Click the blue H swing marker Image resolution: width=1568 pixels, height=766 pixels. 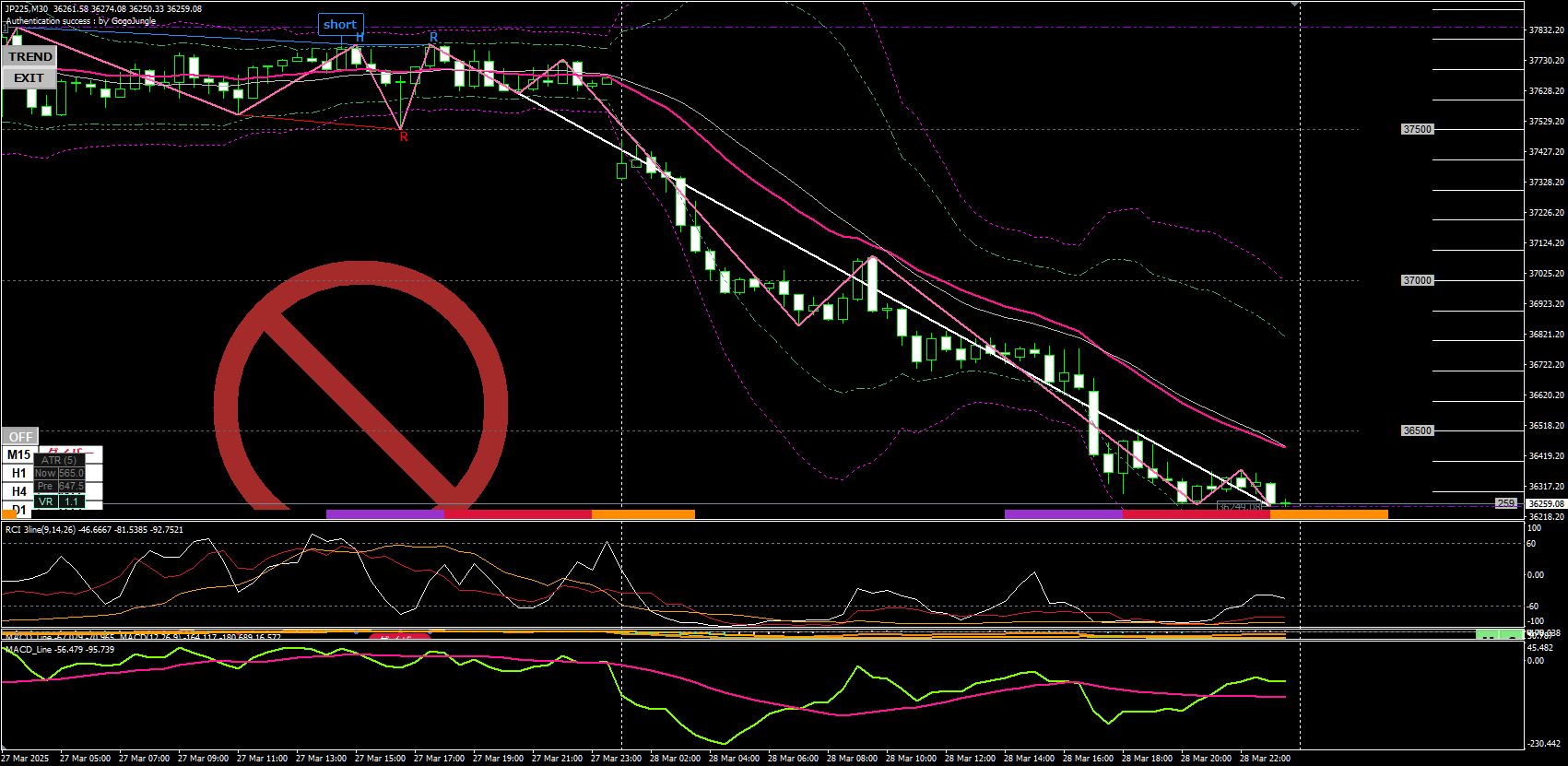click(x=360, y=37)
